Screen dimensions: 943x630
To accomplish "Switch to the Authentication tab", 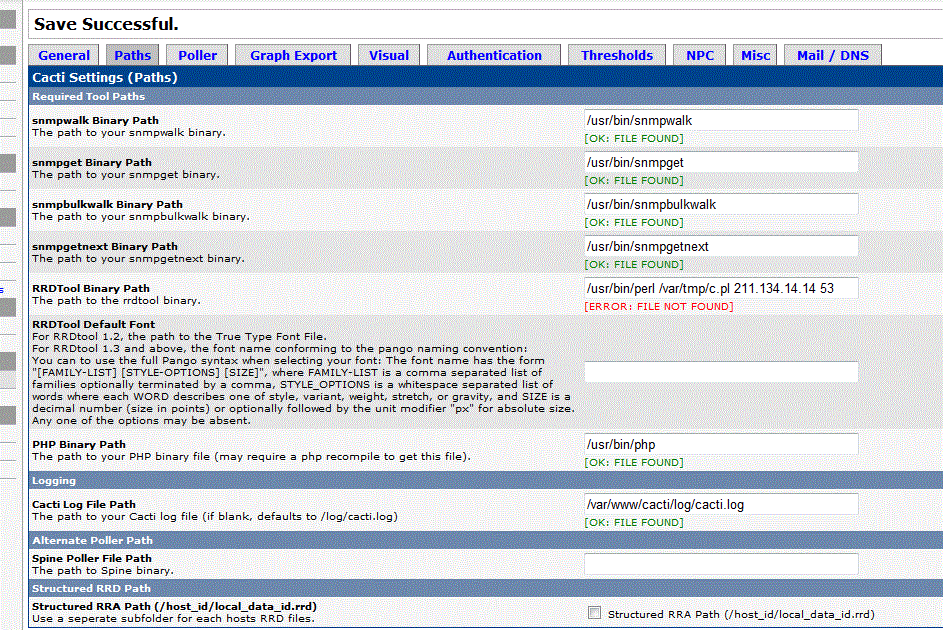I will point(494,55).
